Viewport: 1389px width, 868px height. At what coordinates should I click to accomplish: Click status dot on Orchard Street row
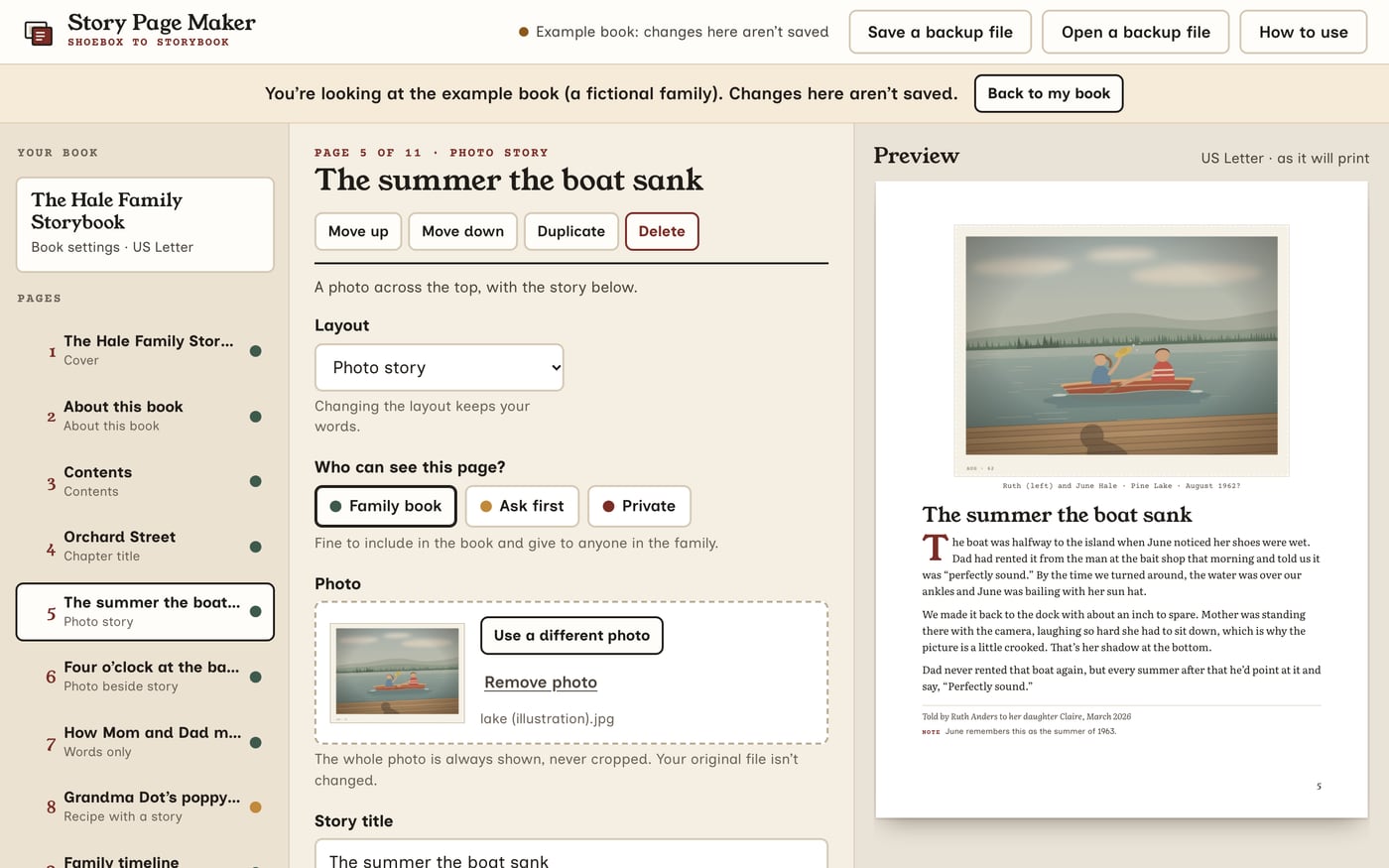pyautogui.click(x=255, y=547)
